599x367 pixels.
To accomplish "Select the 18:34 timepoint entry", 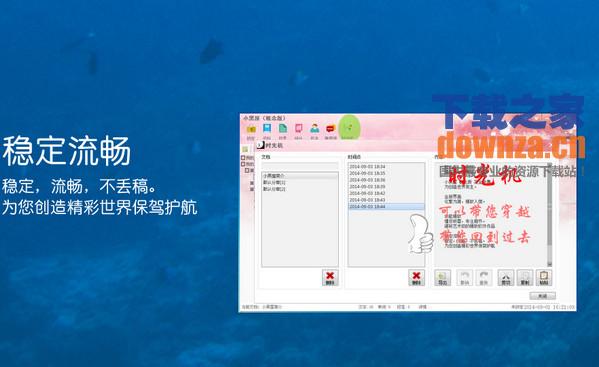I will tap(386, 167).
